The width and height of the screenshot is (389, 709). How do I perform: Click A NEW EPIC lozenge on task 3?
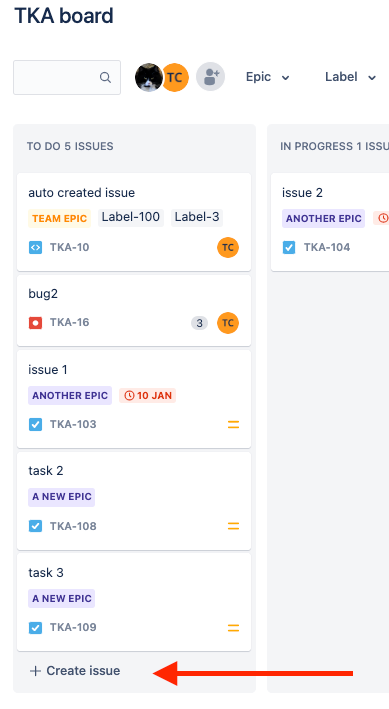coord(62,599)
